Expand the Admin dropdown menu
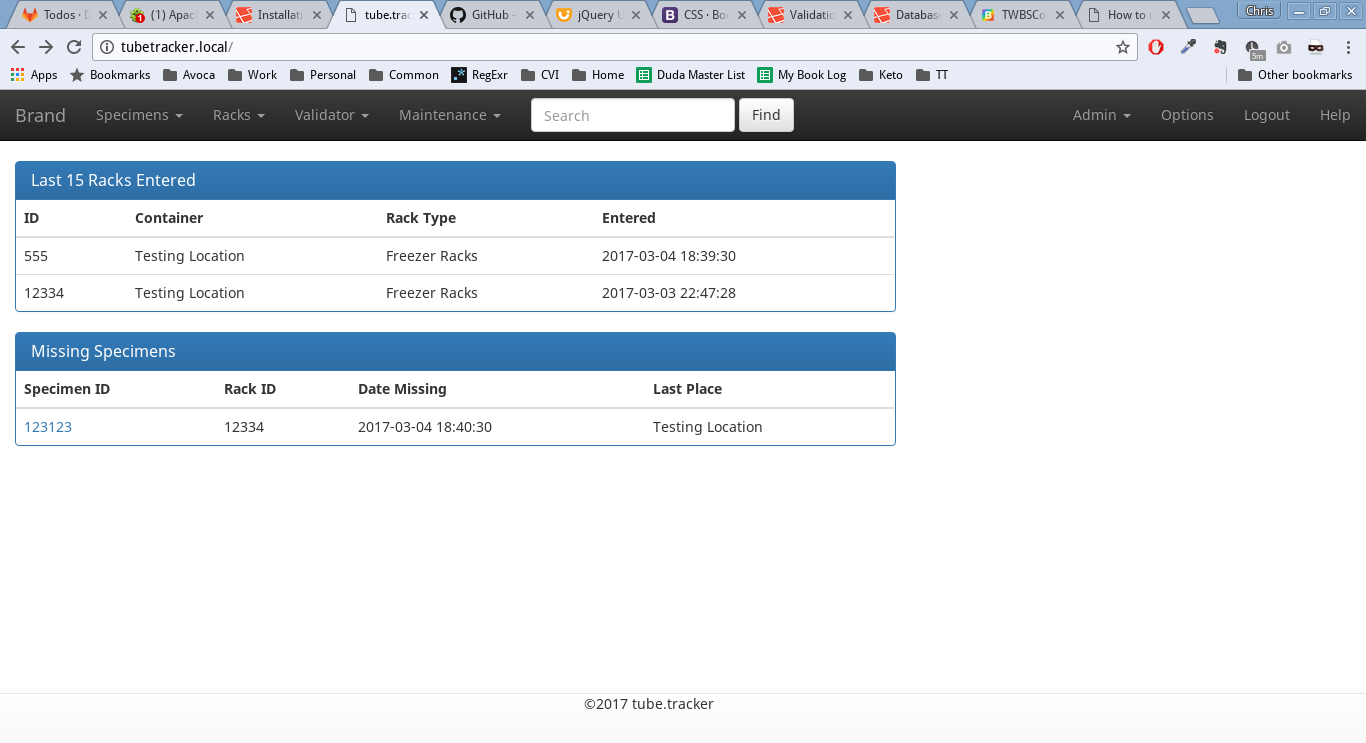The width and height of the screenshot is (1366, 743). point(1101,115)
